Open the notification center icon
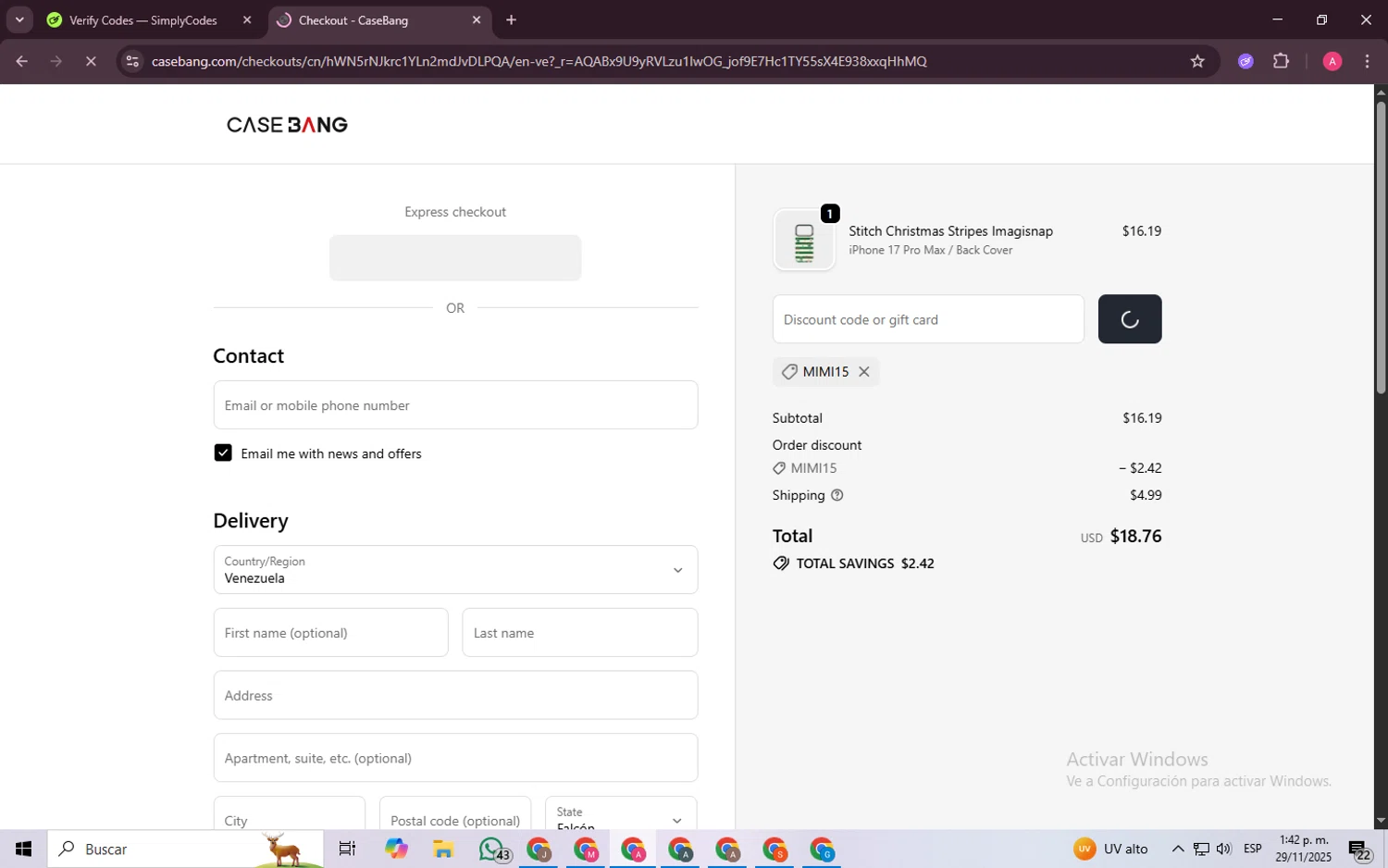The width and height of the screenshot is (1388, 868). (x=1359, y=849)
